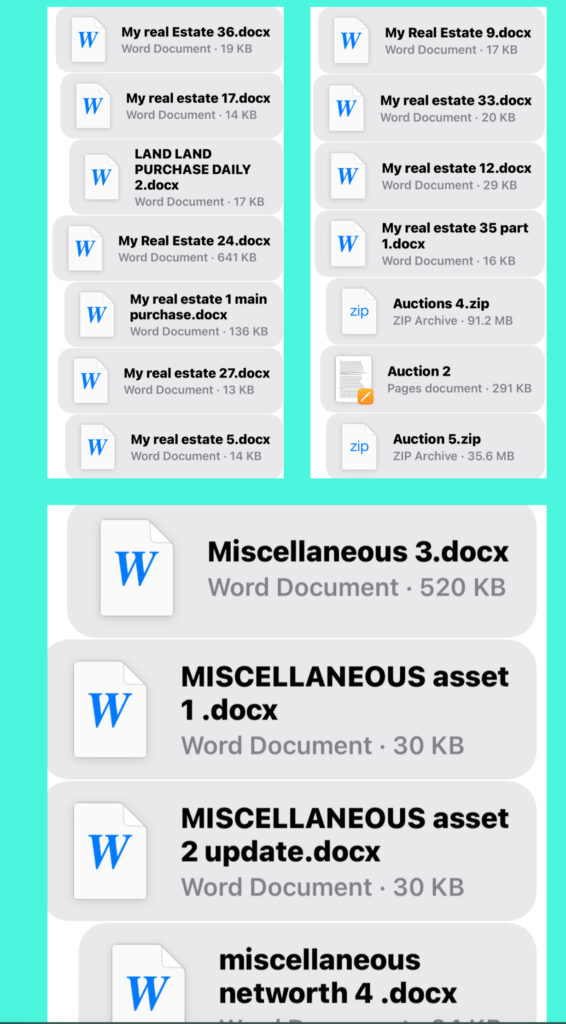Screen dimensions: 566x1024
Task: Open file My real estate 17.docx
Action: pos(172,106)
